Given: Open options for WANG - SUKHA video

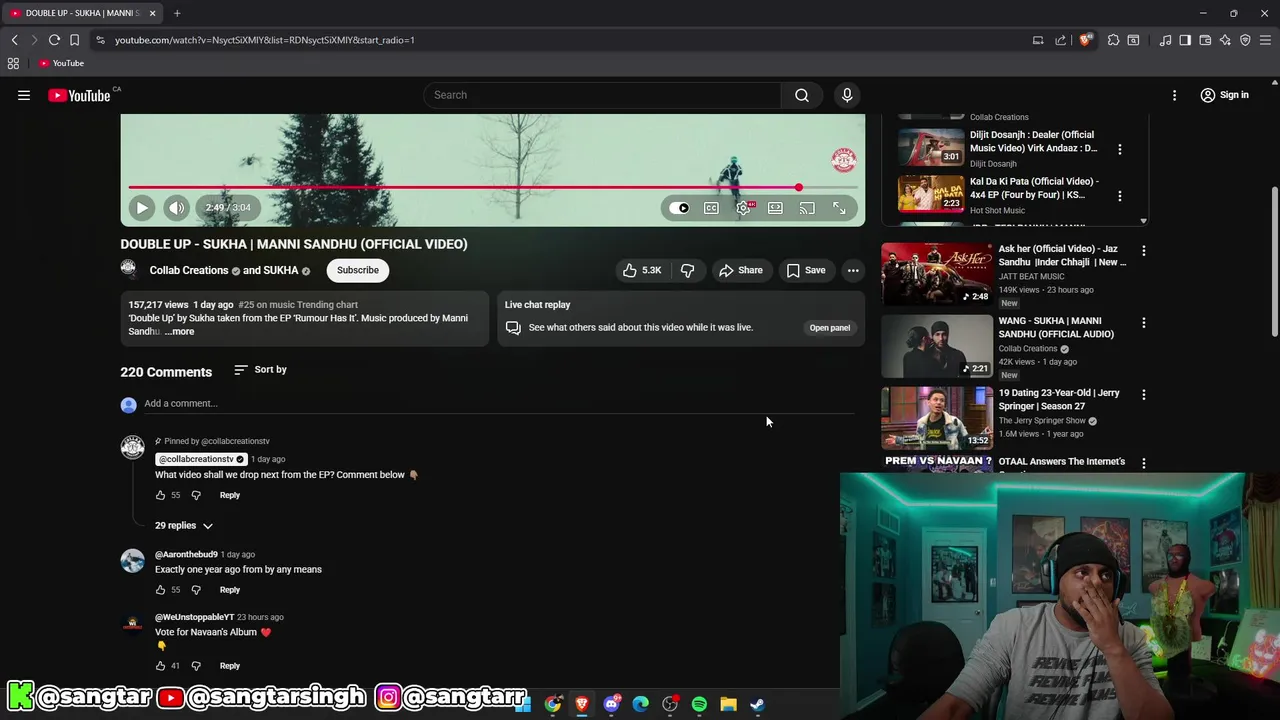Looking at the screenshot, I should pyautogui.click(x=1144, y=323).
